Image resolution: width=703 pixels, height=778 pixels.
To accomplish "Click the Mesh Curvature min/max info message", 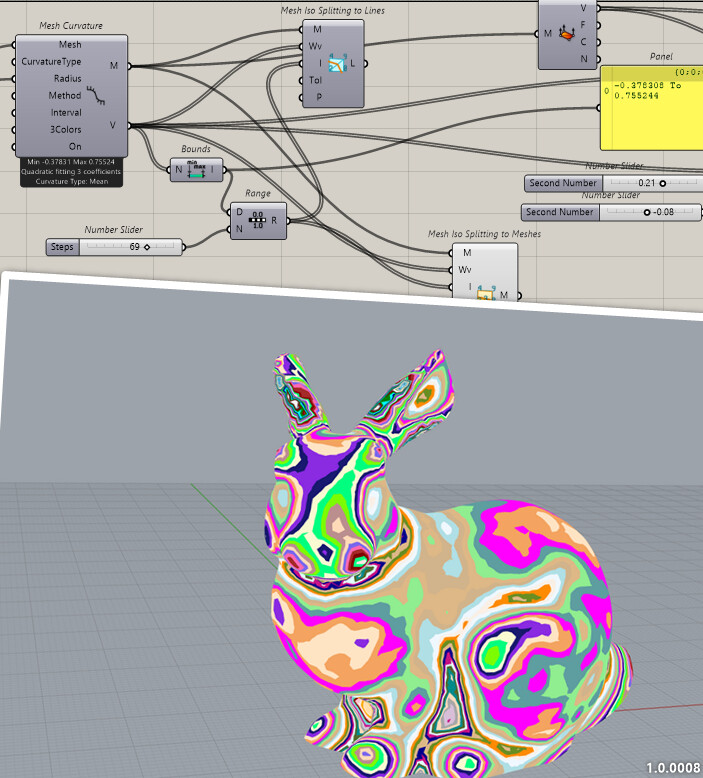I will click(71, 172).
